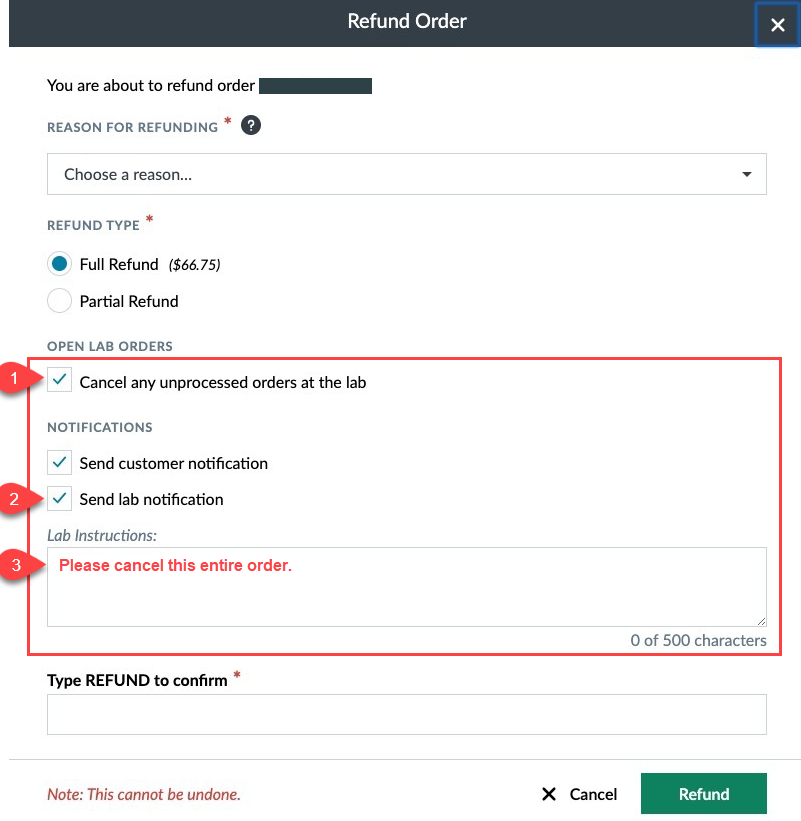Select the Full Refund option

[60, 263]
